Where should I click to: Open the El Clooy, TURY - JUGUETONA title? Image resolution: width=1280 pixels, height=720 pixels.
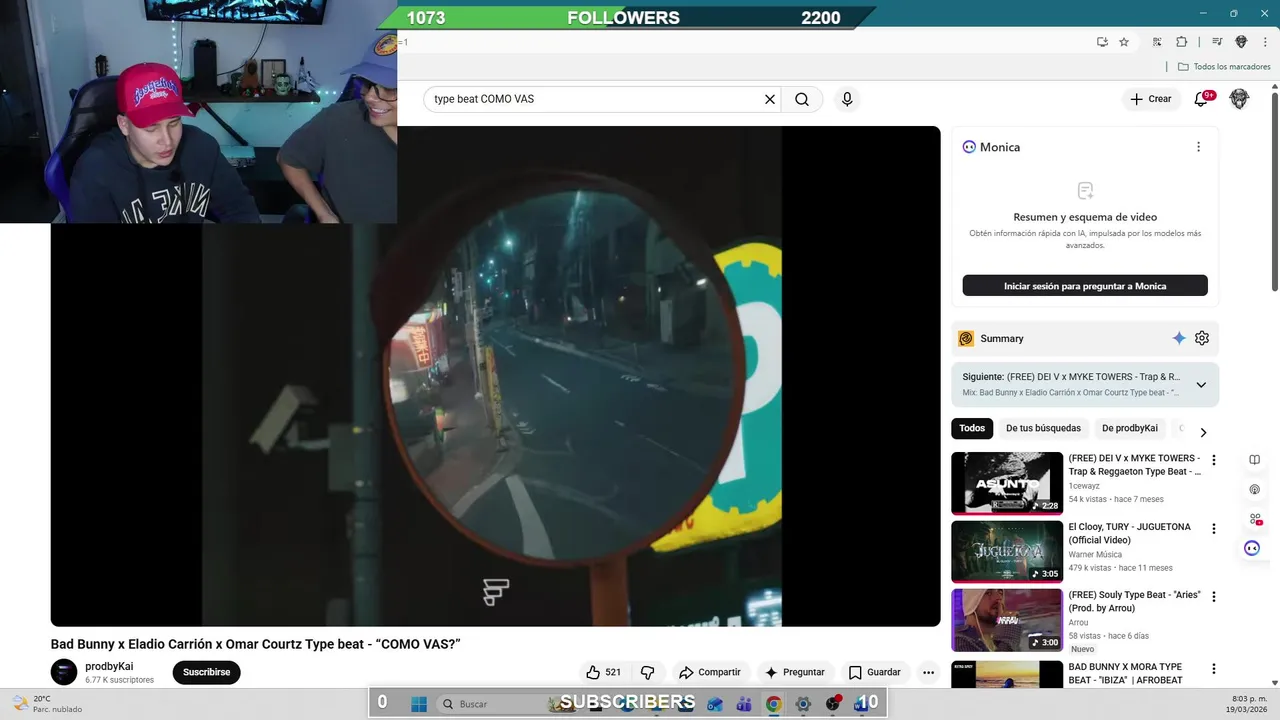click(1129, 533)
